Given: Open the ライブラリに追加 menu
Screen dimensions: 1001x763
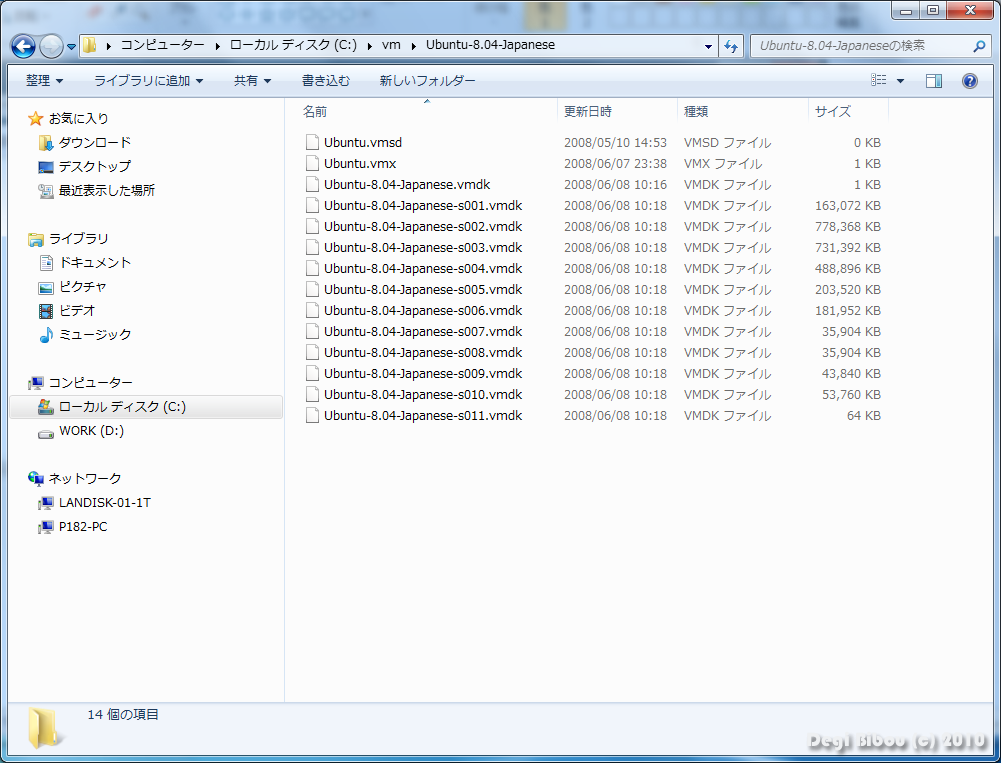Looking at the screenshot, I should 148,80.
